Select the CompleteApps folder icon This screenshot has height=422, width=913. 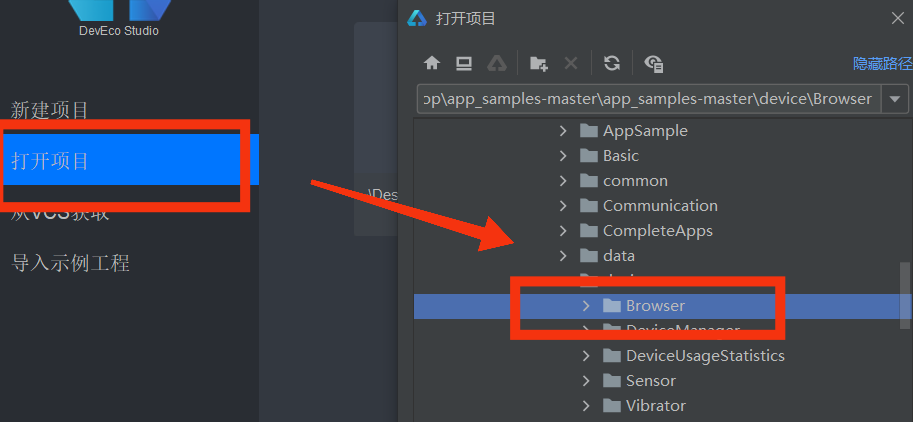coord(589,230)
